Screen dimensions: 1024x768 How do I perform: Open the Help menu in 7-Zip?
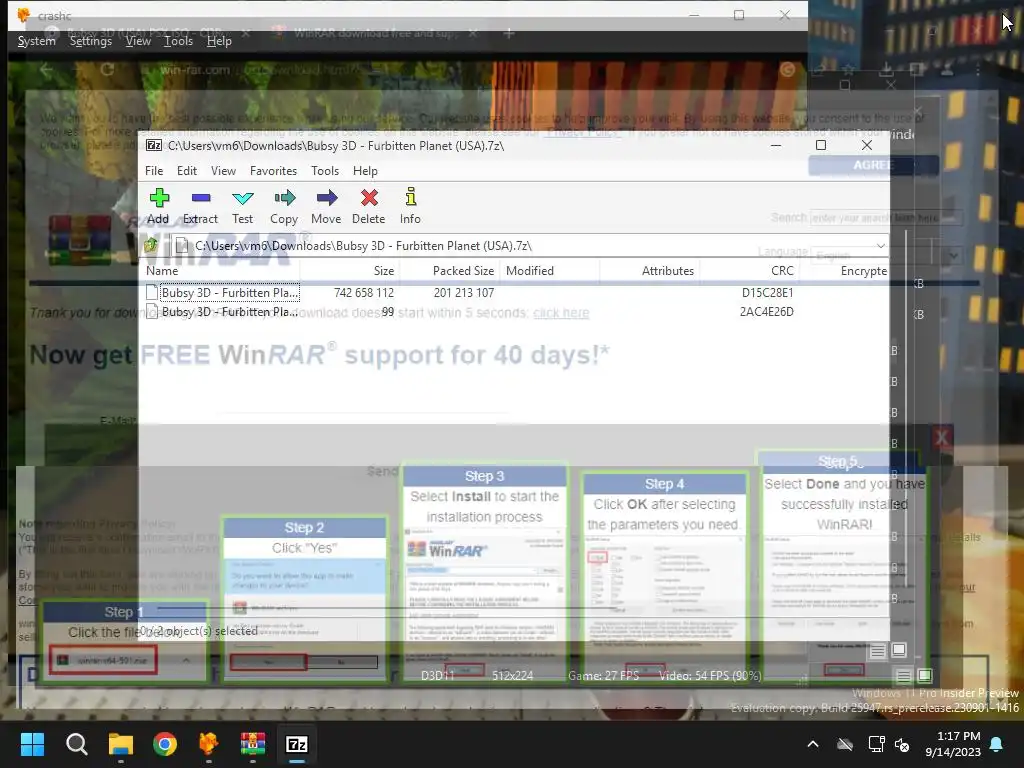pyautogui.click(x=366, y=170)
